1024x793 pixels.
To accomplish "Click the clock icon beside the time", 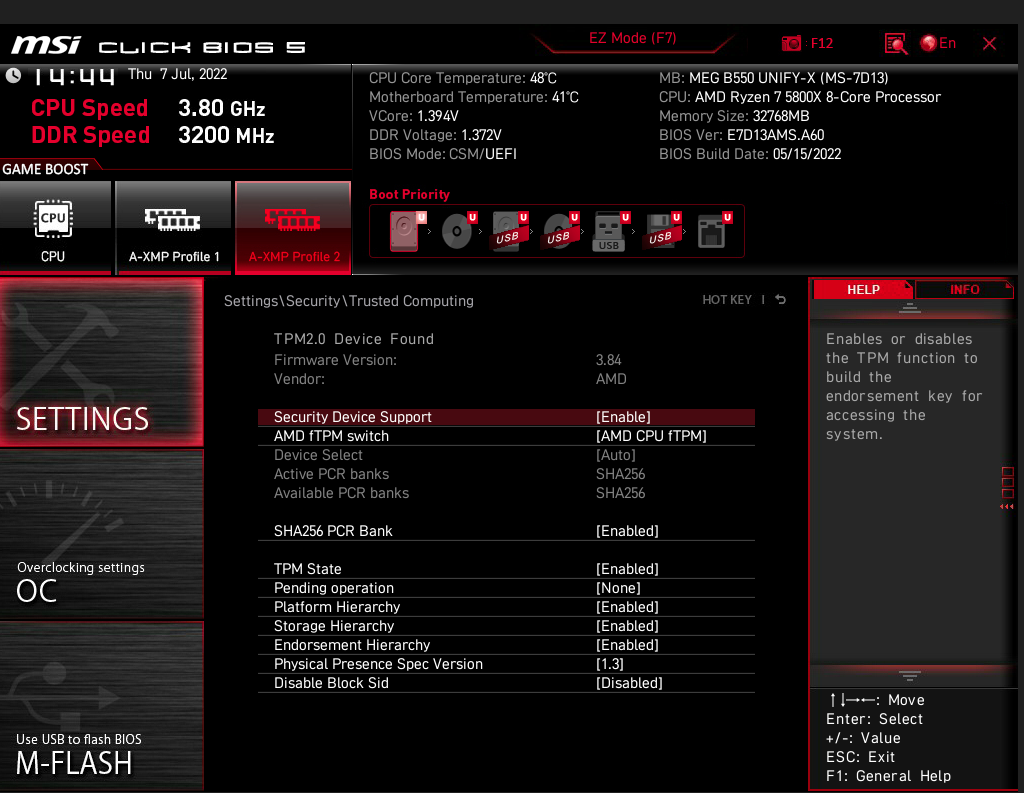I will point(13,76).
